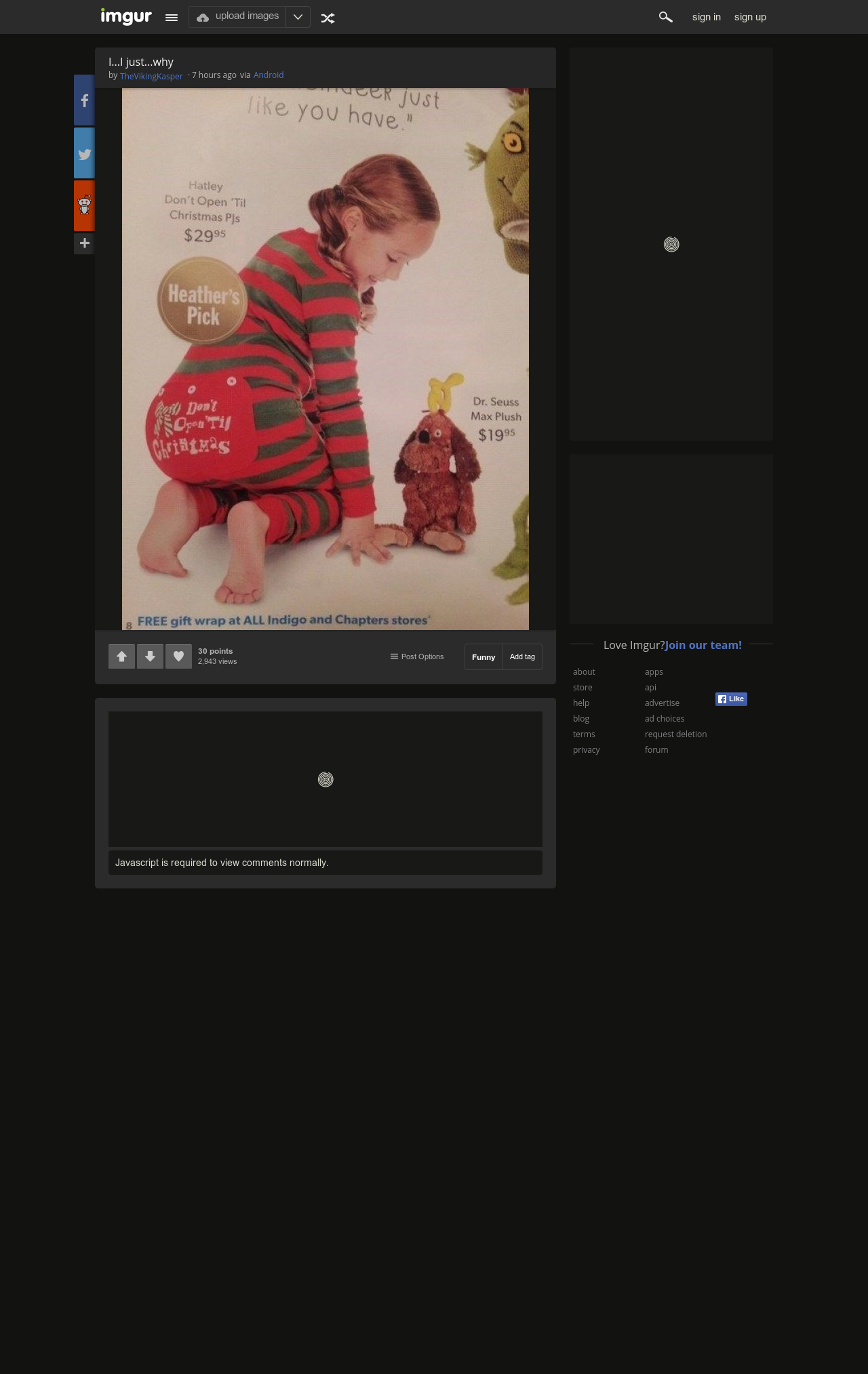Image resolution: width=868 pixels, height=1374 pixels.
Task: Open the terms footer link
Action: coord(584,734)
